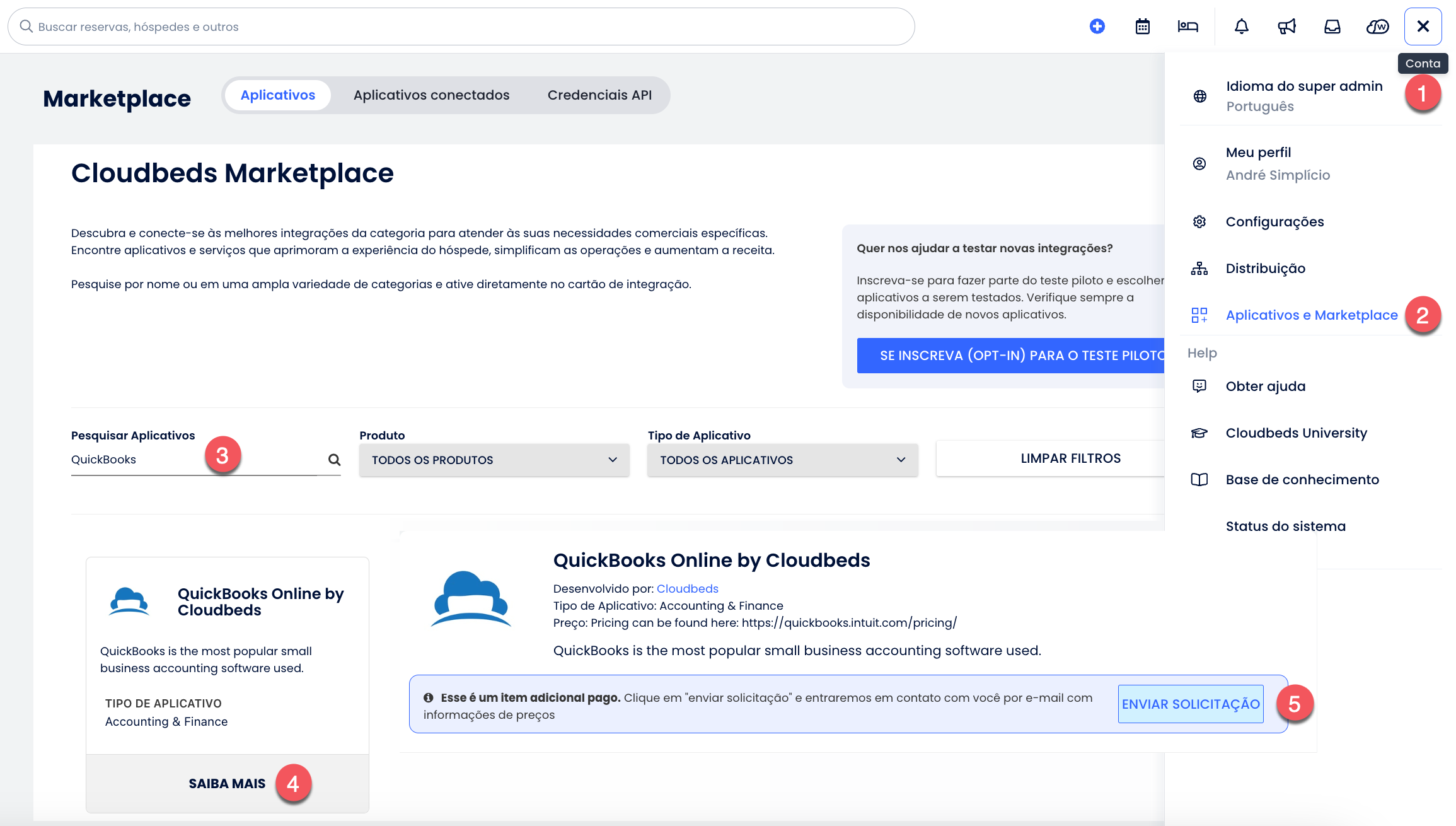This screenshot has width=1456, height=826.
Task: Click the Marketplace page title
Action: [117, 99]
